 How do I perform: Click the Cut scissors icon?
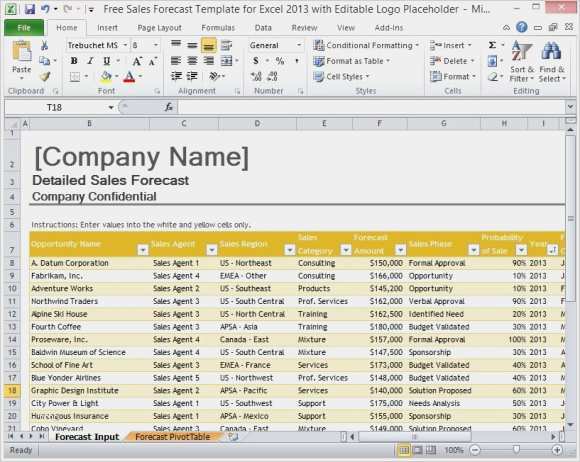[44, 45]
